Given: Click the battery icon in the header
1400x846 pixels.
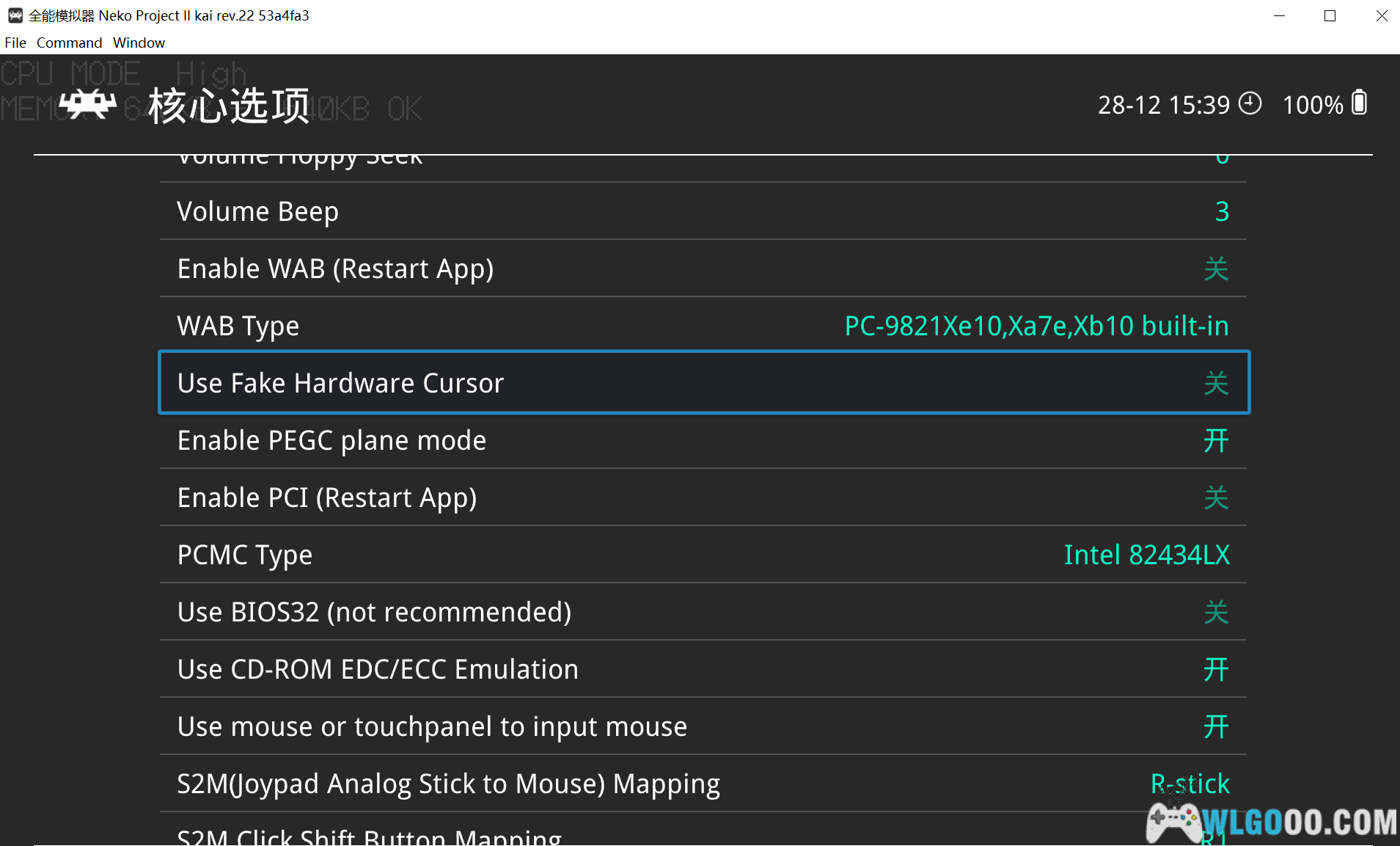Looking at the screenshot, I should pyautogui.click(x=1359, y=103).
